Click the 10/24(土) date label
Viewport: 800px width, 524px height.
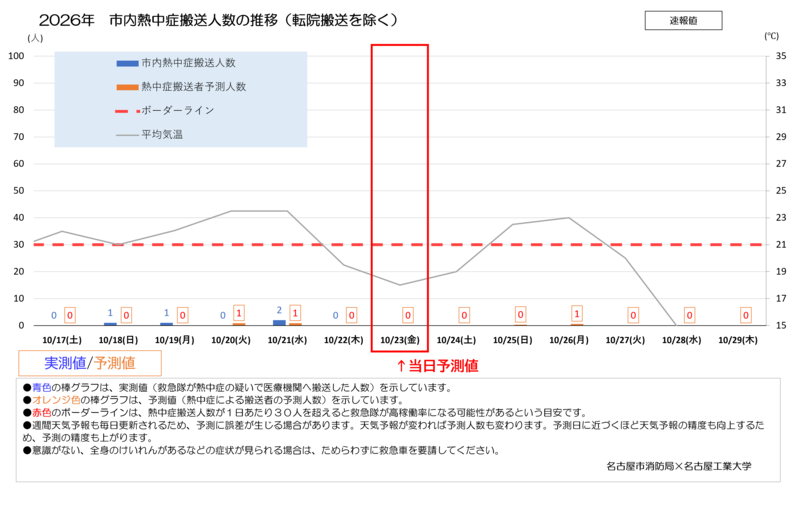(456, 340)
